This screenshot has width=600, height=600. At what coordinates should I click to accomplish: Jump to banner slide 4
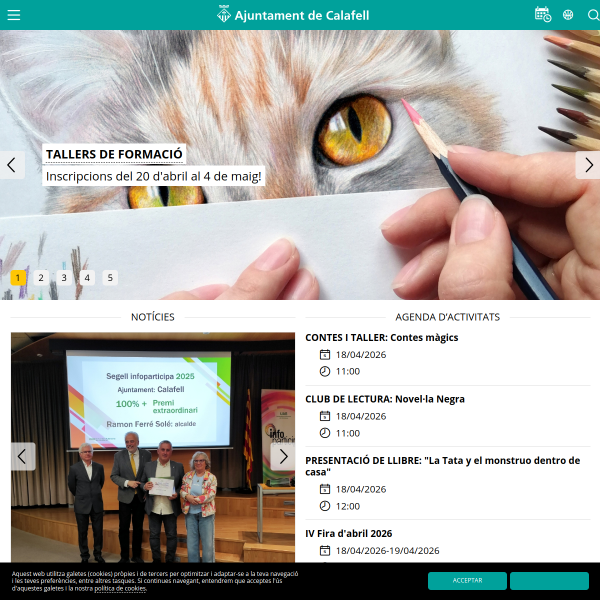[87, 278]
